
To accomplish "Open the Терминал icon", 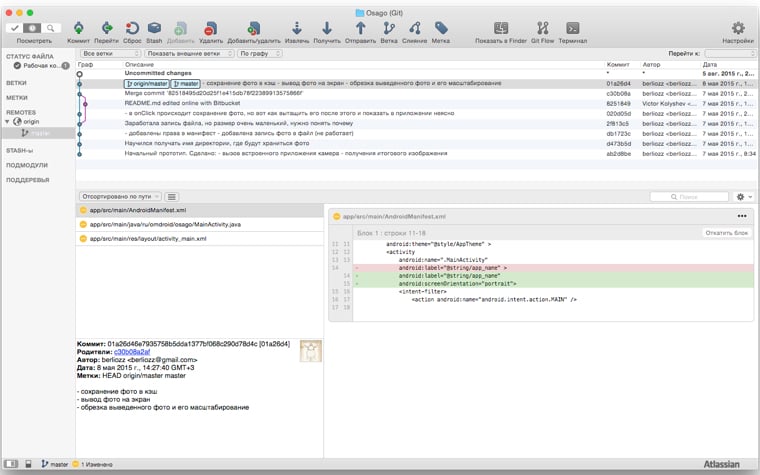I will click(572, 28).
